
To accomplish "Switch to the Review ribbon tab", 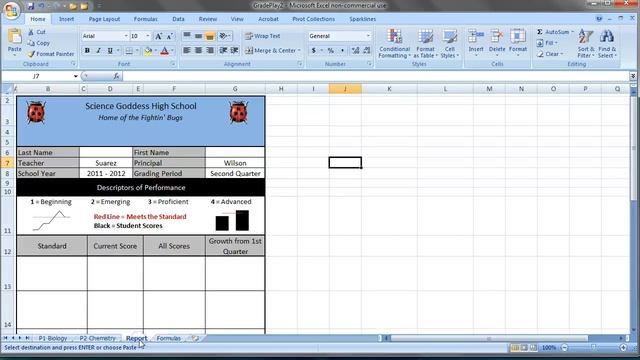I will 208,19.
